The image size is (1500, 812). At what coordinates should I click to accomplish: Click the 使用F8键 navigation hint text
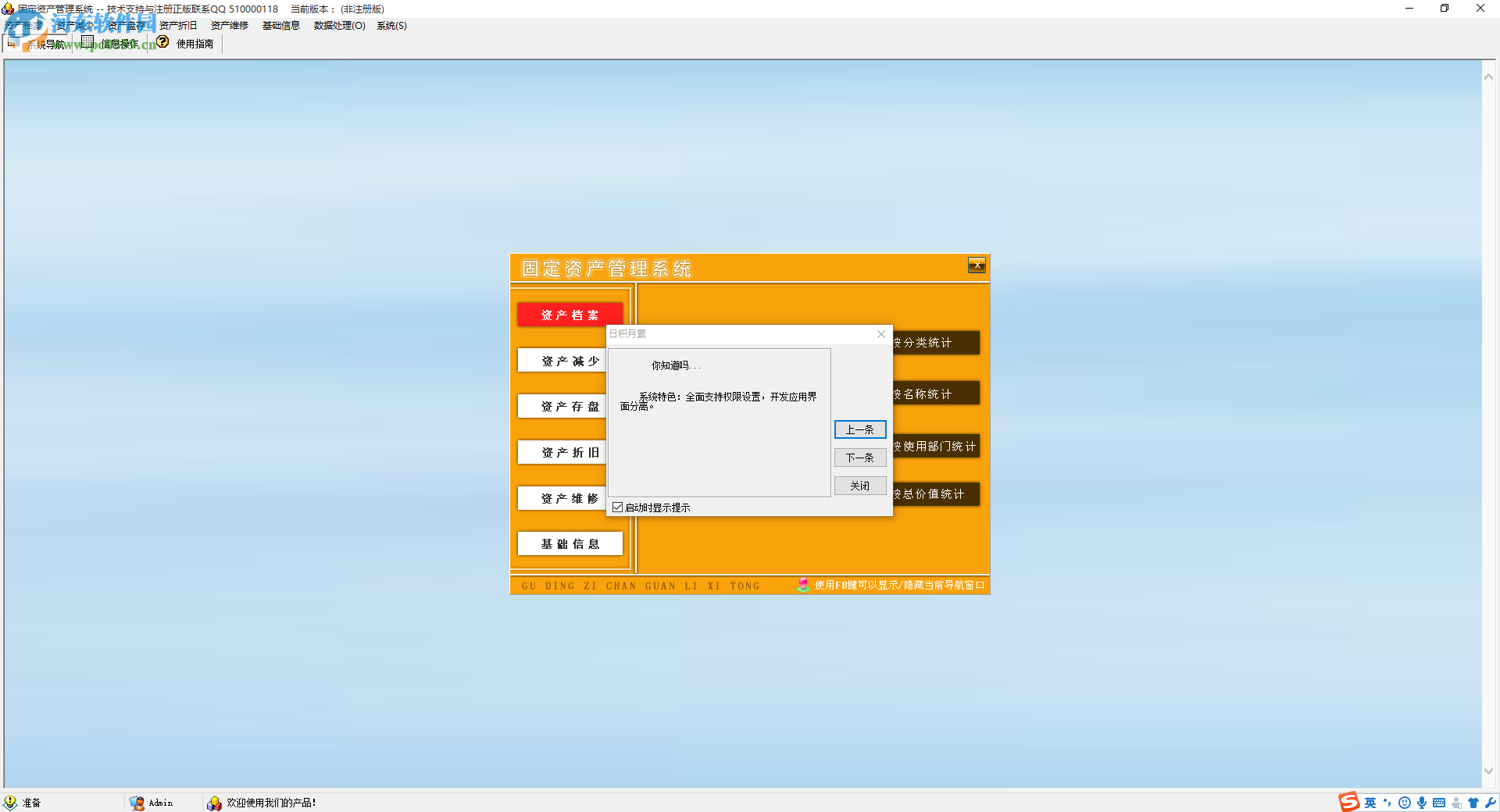tap(900, 586)
